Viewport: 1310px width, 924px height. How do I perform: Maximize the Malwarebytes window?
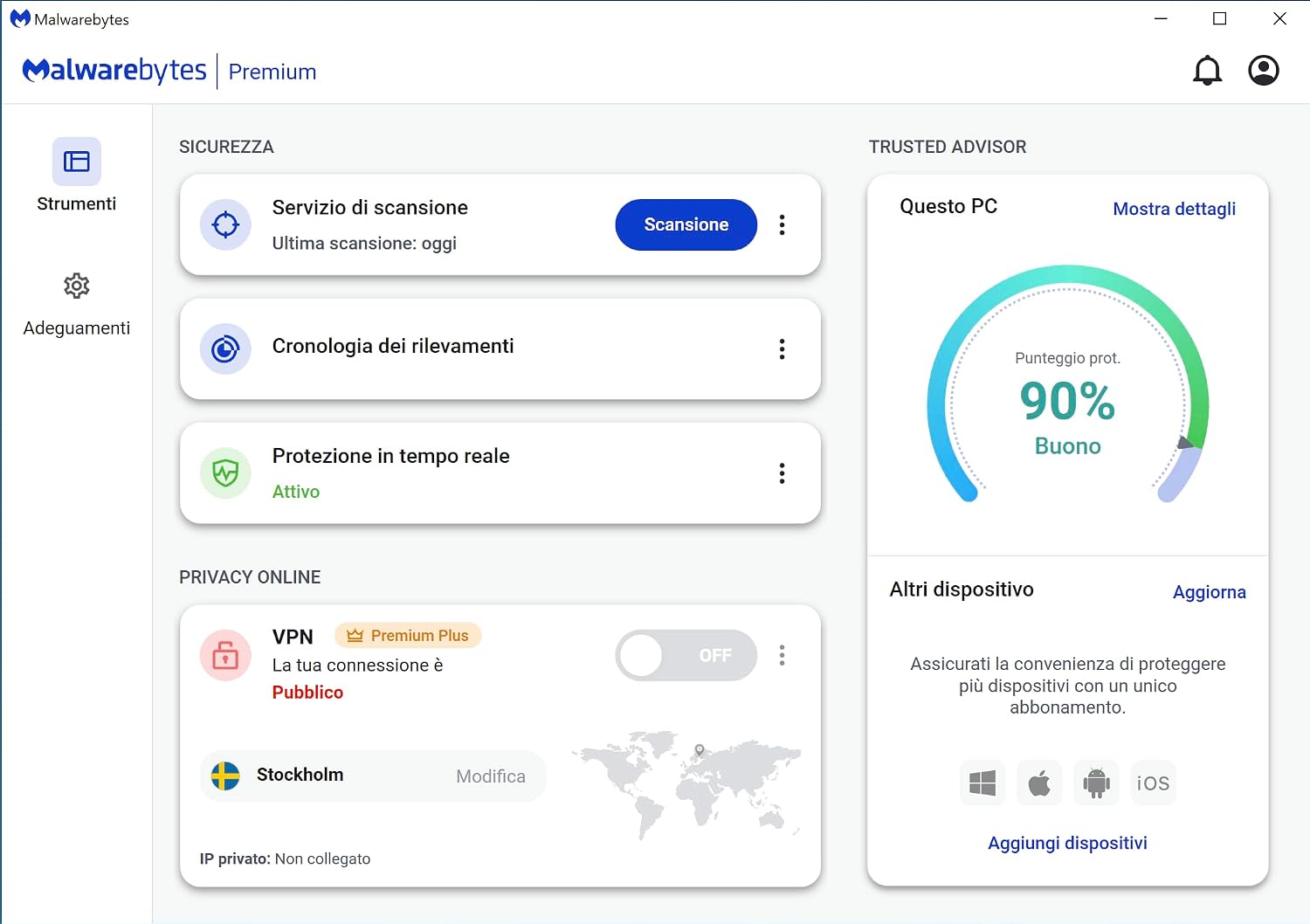[x=1220, y=18]
